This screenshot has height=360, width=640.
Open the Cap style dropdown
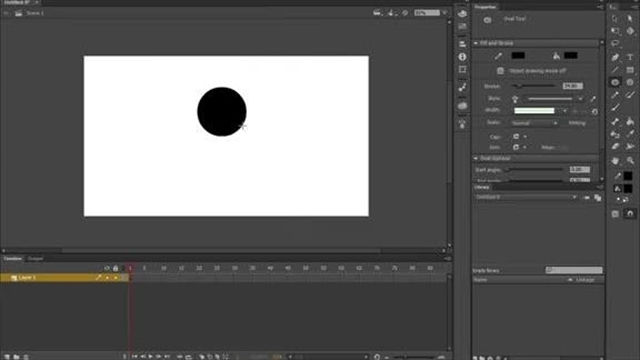pyautogui.click(x=519, y=136)
